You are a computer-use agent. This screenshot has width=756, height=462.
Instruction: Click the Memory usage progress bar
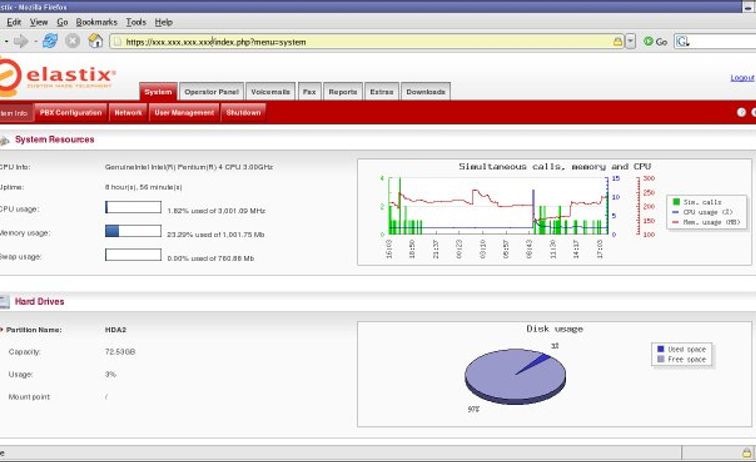[133, 231]
